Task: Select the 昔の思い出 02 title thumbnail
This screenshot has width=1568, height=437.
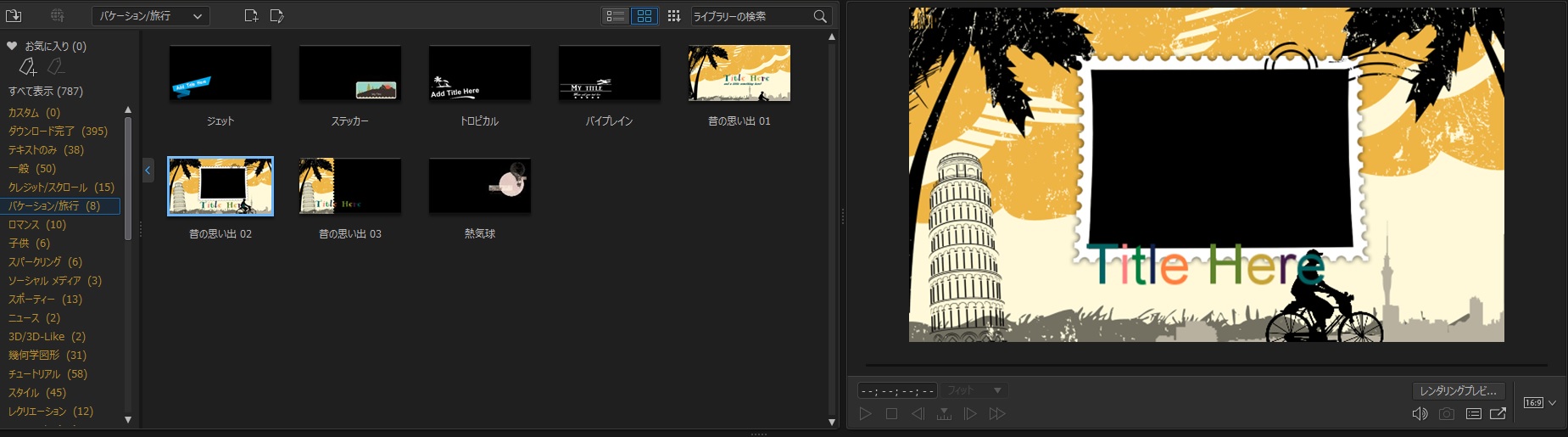Action: coord(220,186)
